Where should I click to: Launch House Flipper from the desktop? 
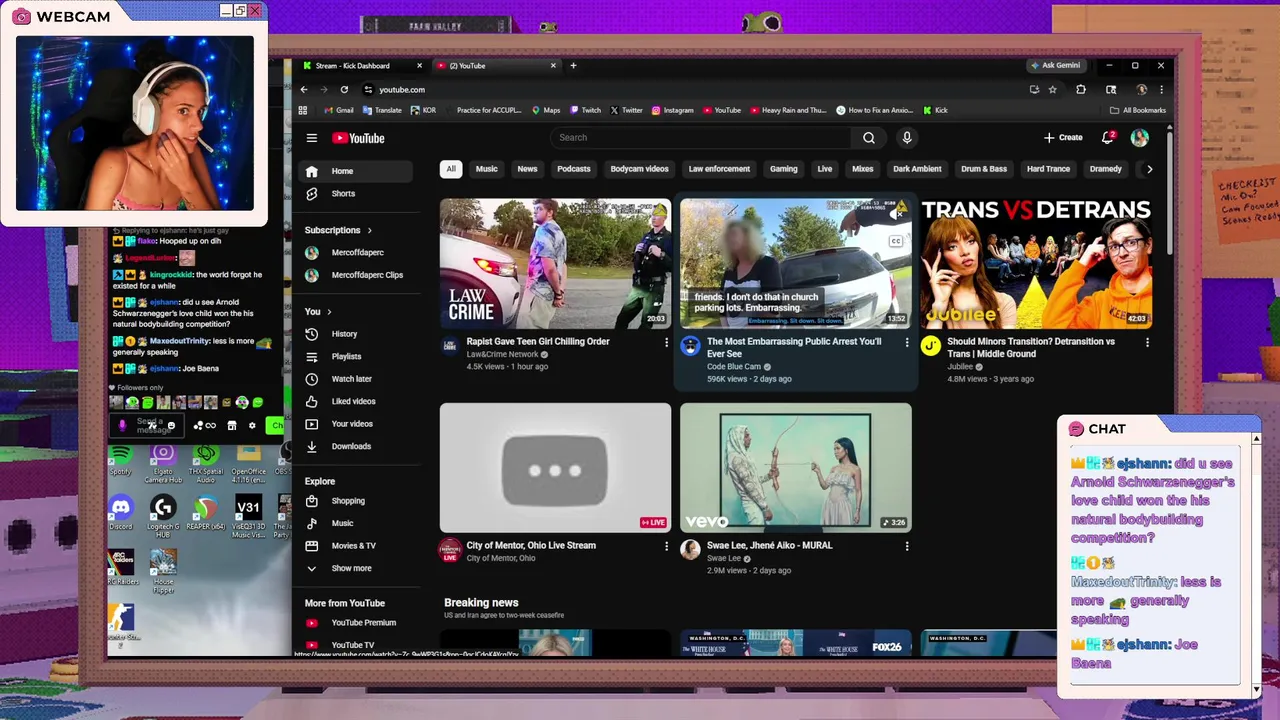click(163, 570)
